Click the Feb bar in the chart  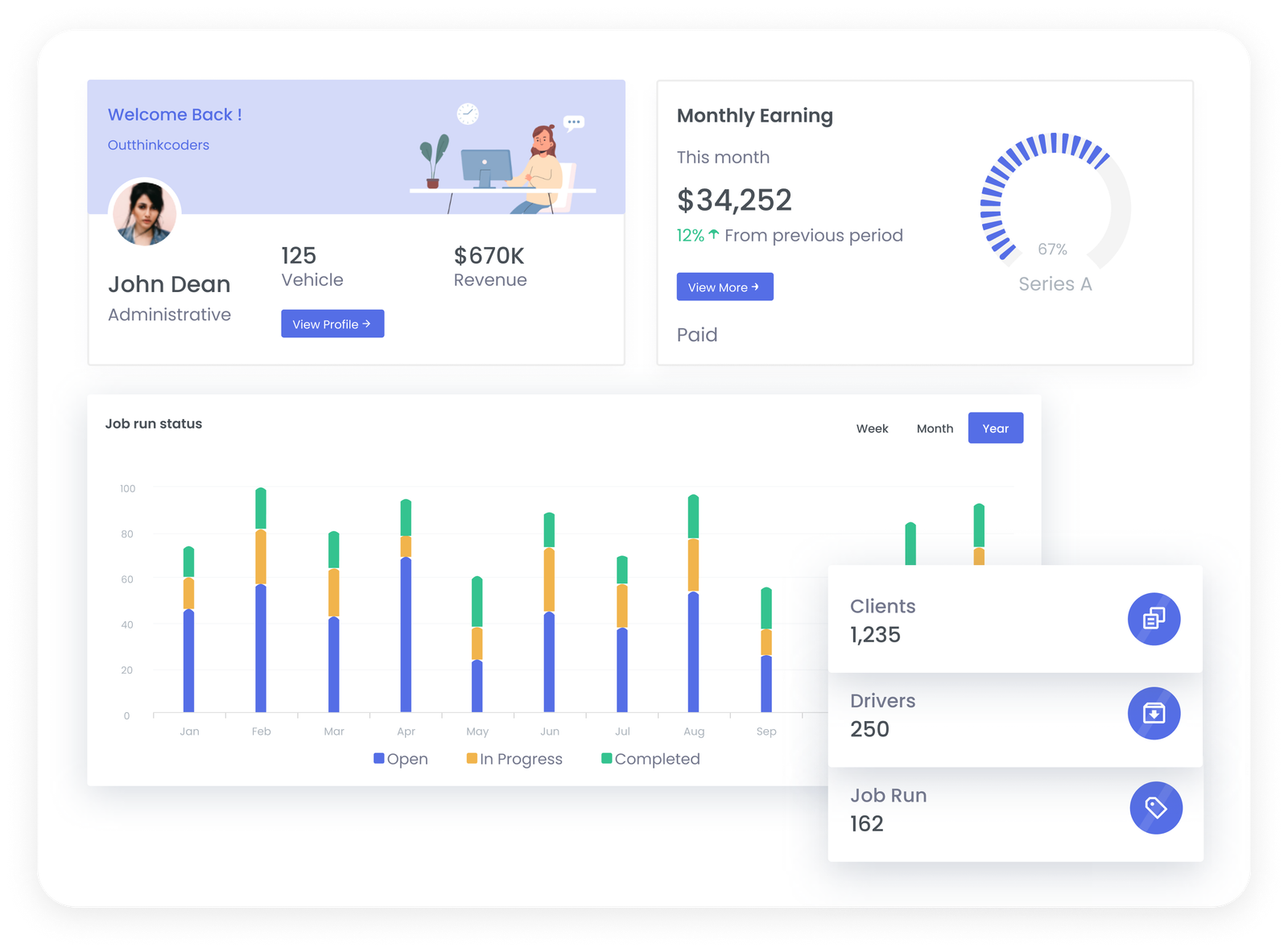tap(261, 600)
